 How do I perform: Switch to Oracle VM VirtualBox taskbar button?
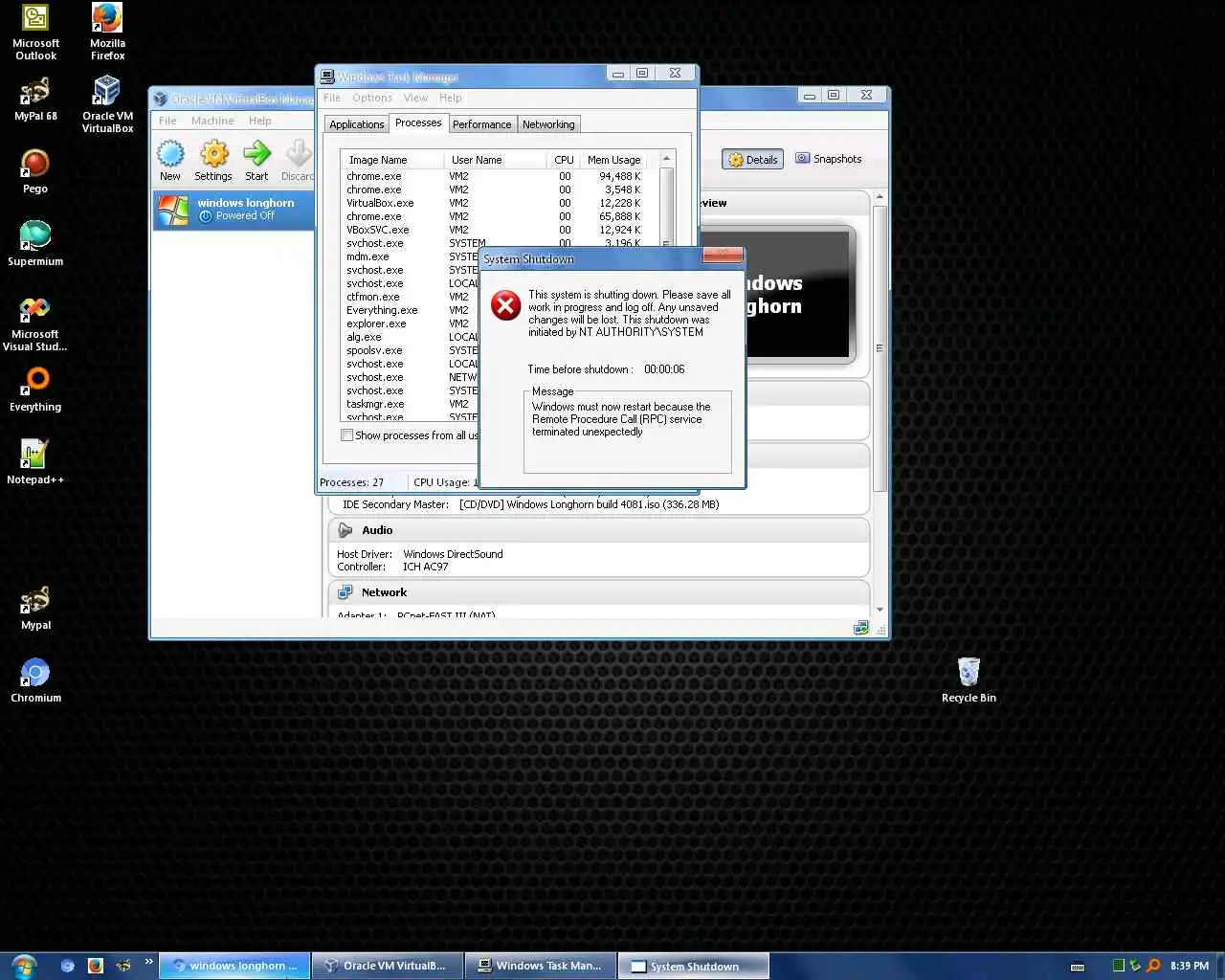pos(388,966)
